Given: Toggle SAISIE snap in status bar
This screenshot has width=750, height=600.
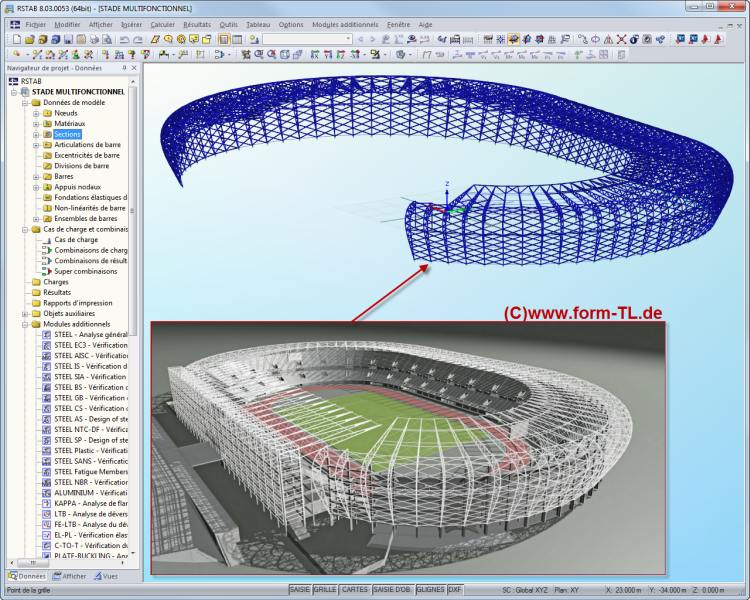Looking at the screenshot, I should click(300, 589).
